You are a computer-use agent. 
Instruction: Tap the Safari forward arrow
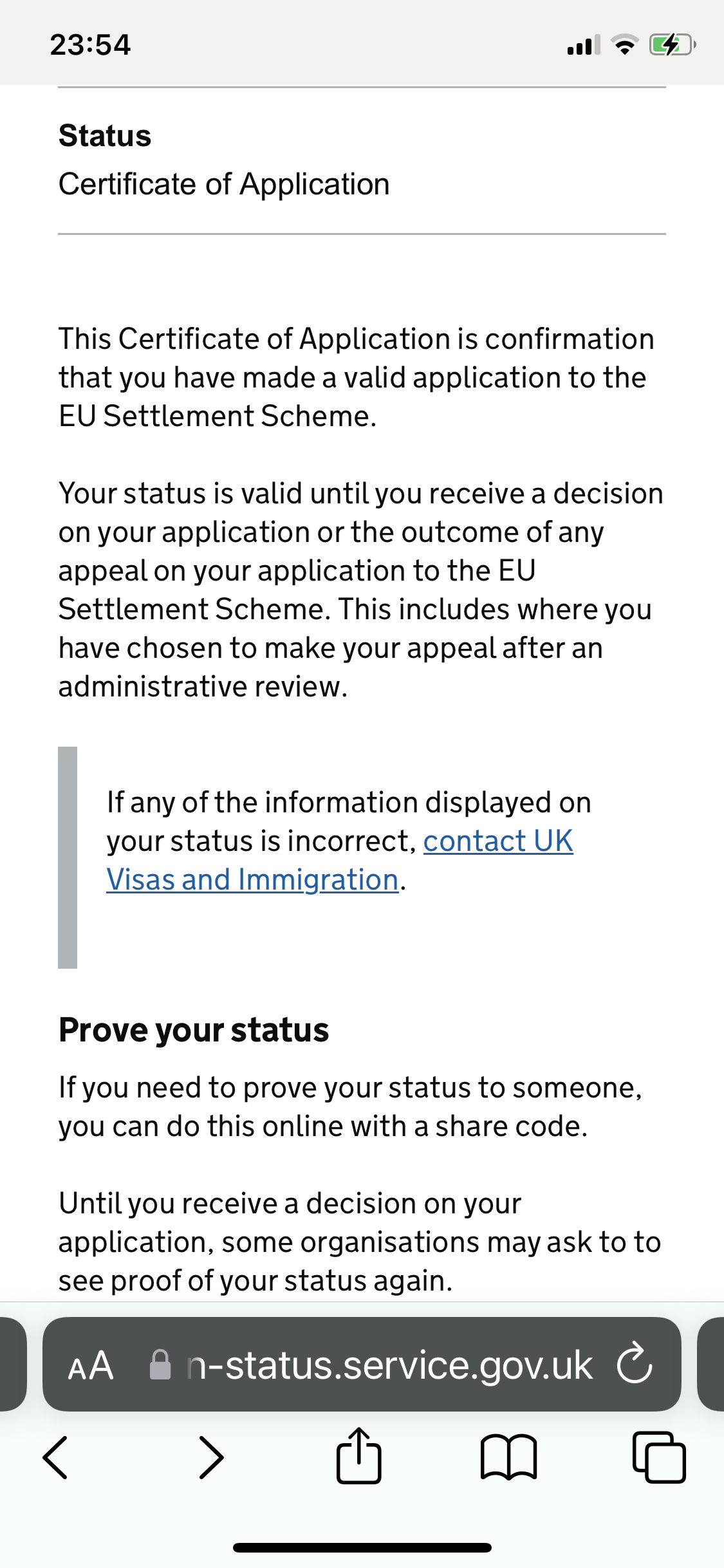pyautogui.click(x=211, y=1457)
